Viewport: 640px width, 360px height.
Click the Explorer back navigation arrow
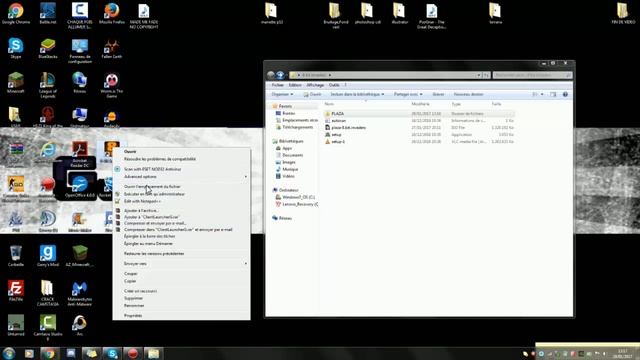(271, 75)
